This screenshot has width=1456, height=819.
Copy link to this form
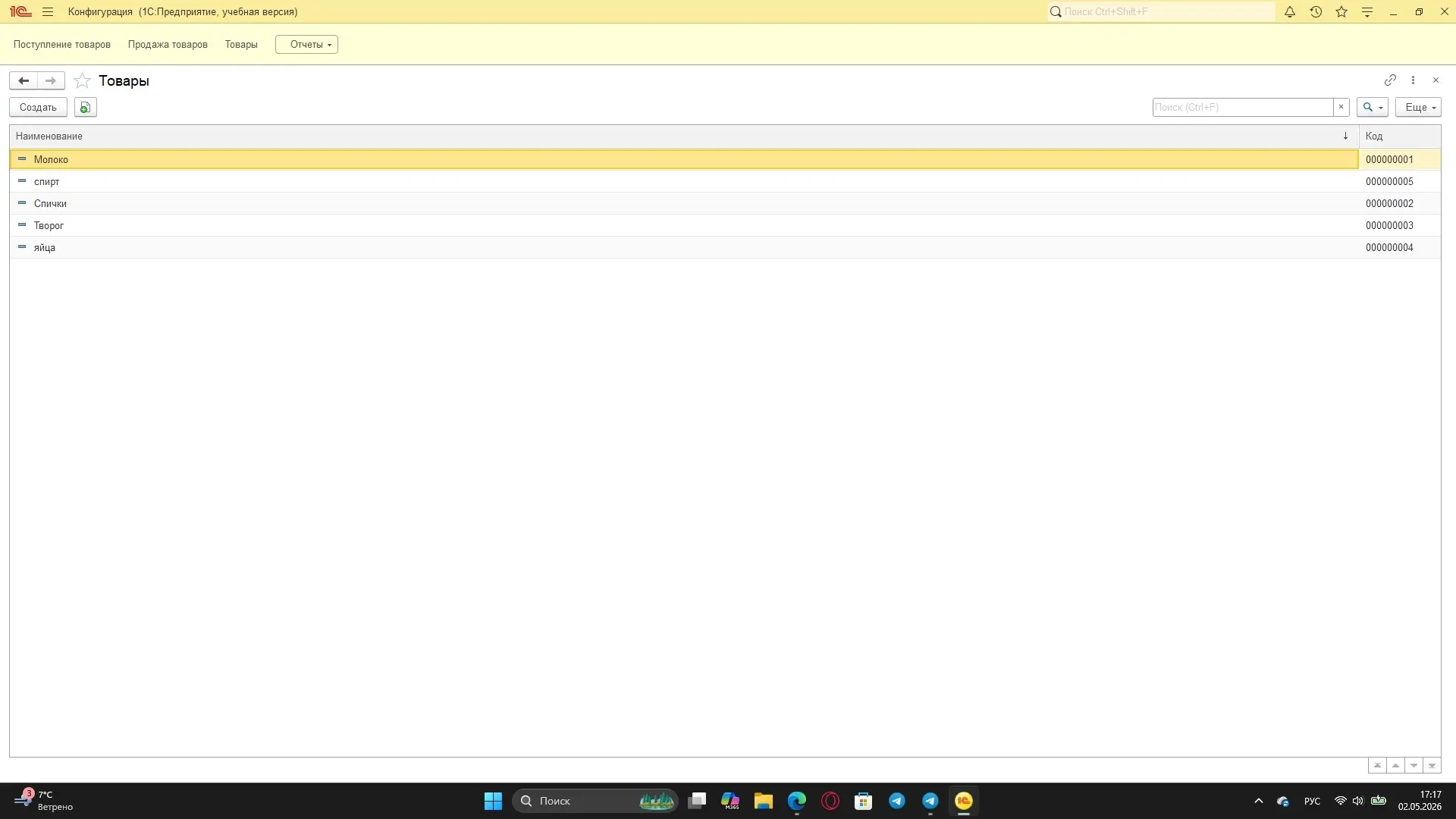(1390, 80)
